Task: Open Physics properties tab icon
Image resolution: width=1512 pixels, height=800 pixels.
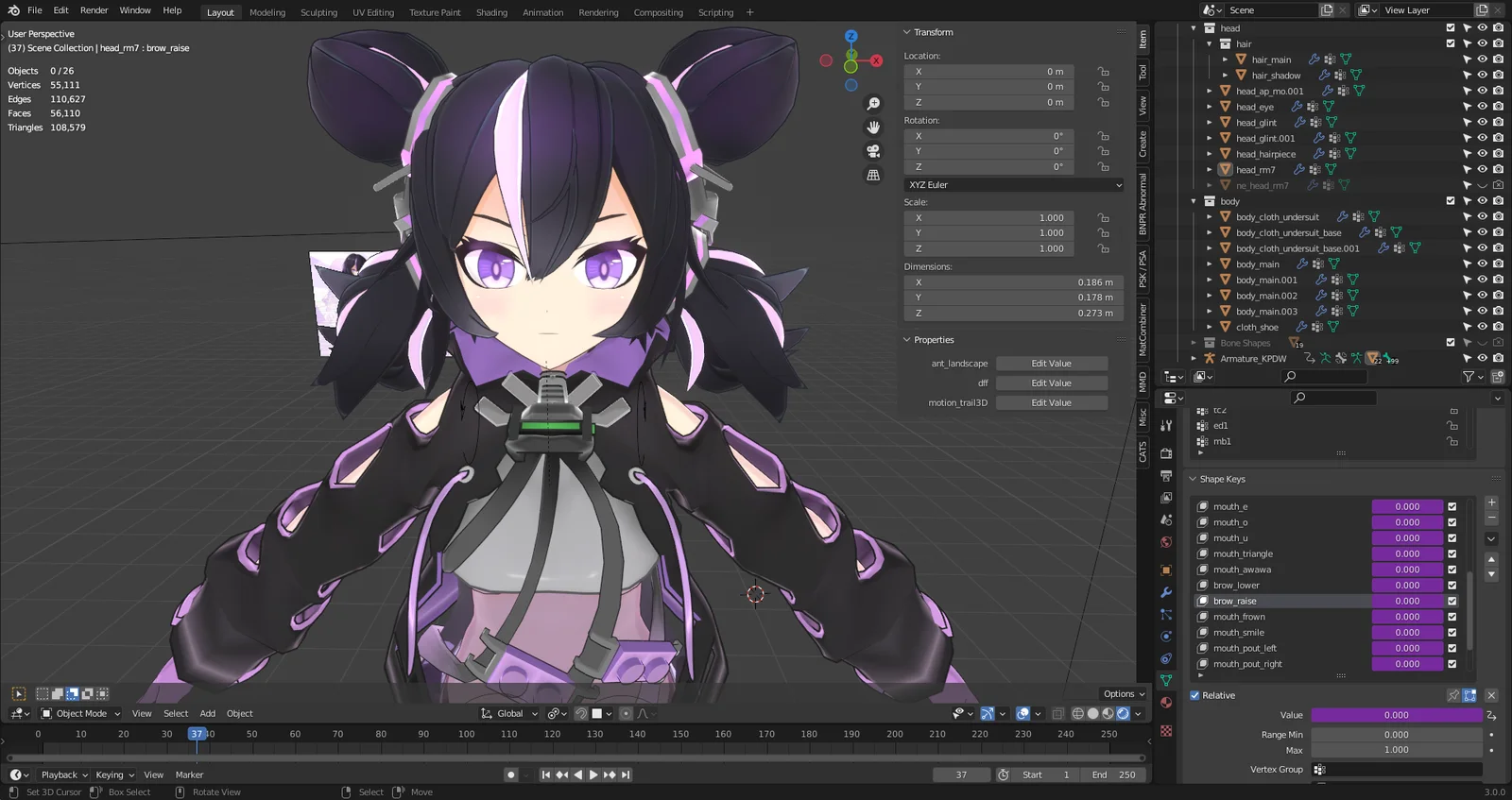Action: (1166, 637)
